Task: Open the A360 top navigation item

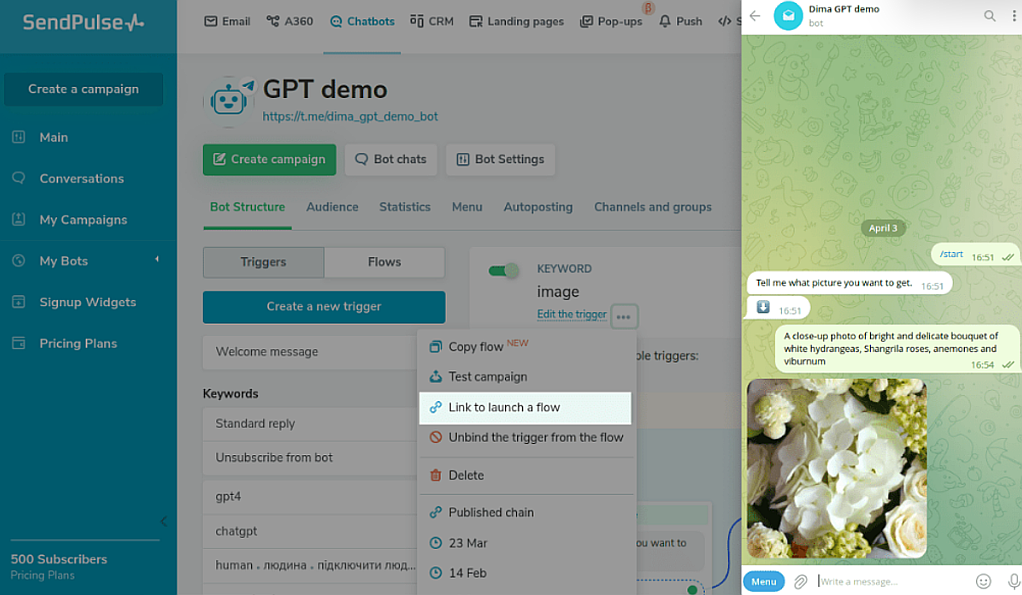Action: 290,22
